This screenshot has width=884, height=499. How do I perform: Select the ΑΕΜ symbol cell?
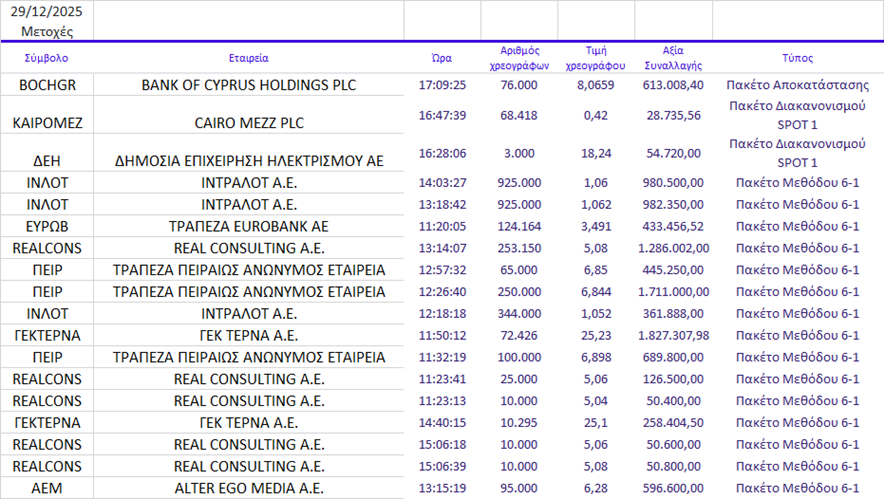[x=47, y=488]
